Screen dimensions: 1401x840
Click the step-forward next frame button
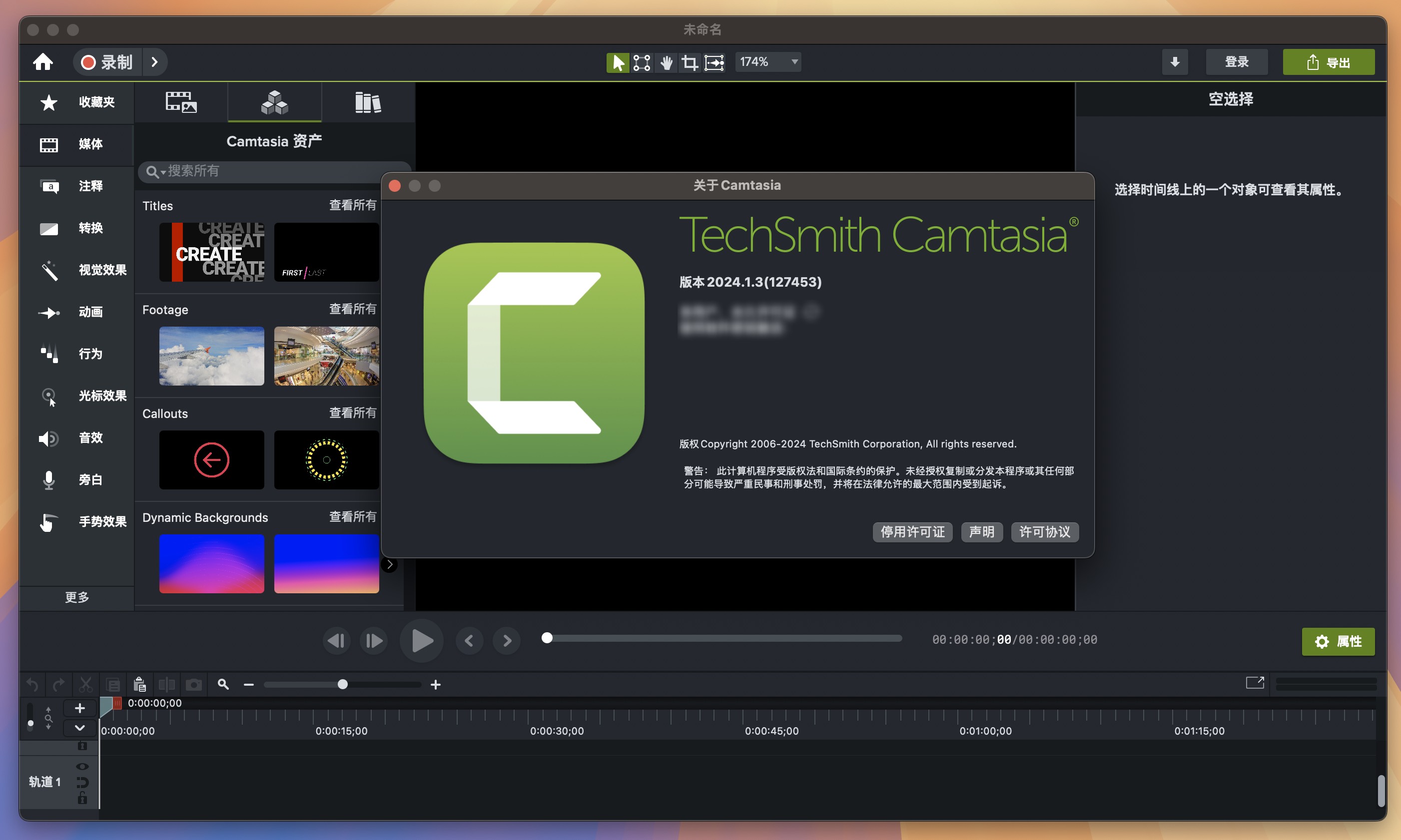(374, 641)
